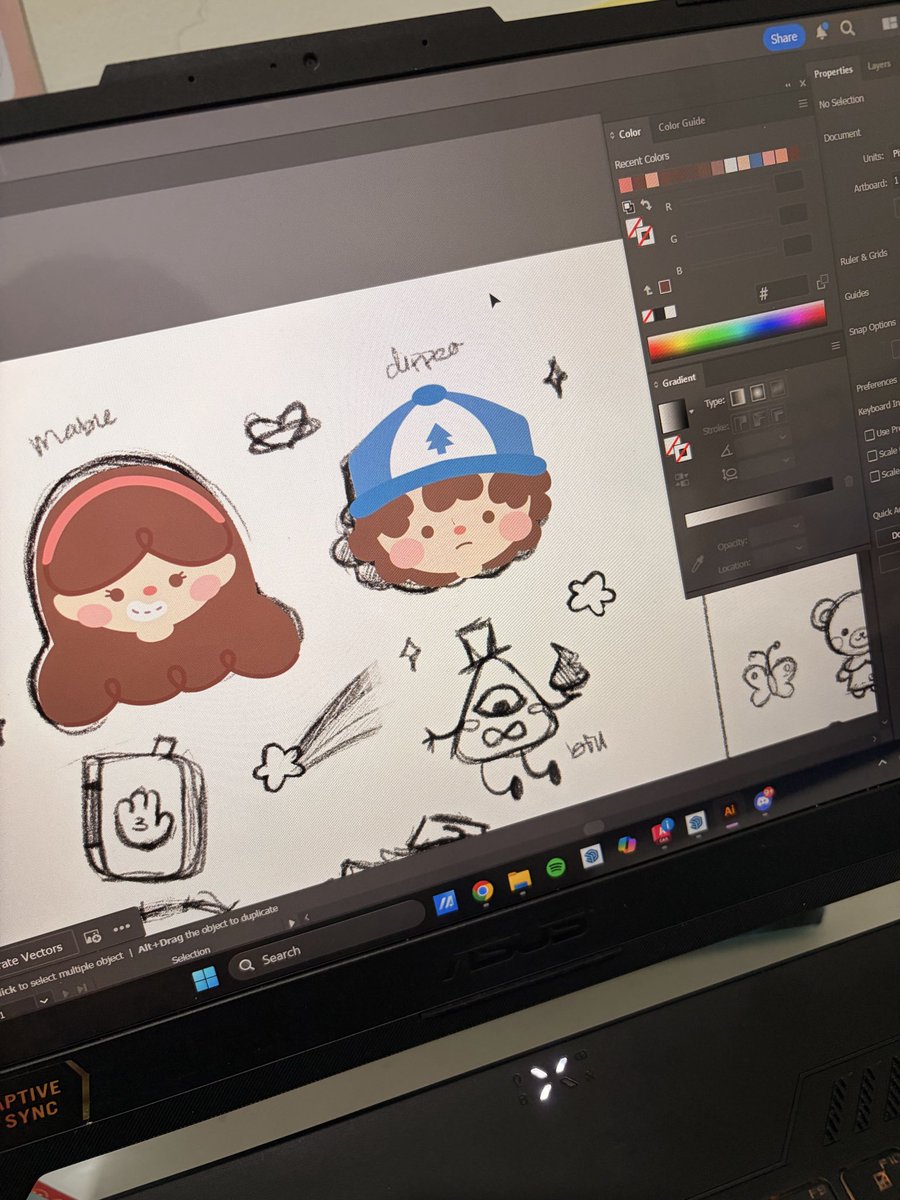Screen dimensions: 900x1200
Task: Select the Fill box in Gradient panel
Action: coord(672,446)
